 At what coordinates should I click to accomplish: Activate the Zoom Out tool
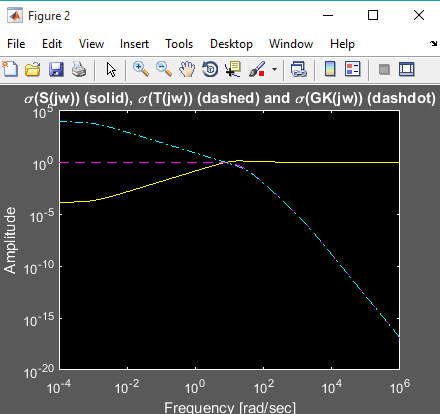(164, 69)
